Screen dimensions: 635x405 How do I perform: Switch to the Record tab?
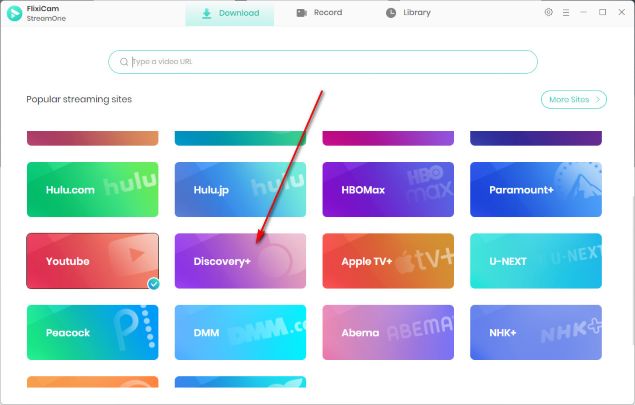319,13
